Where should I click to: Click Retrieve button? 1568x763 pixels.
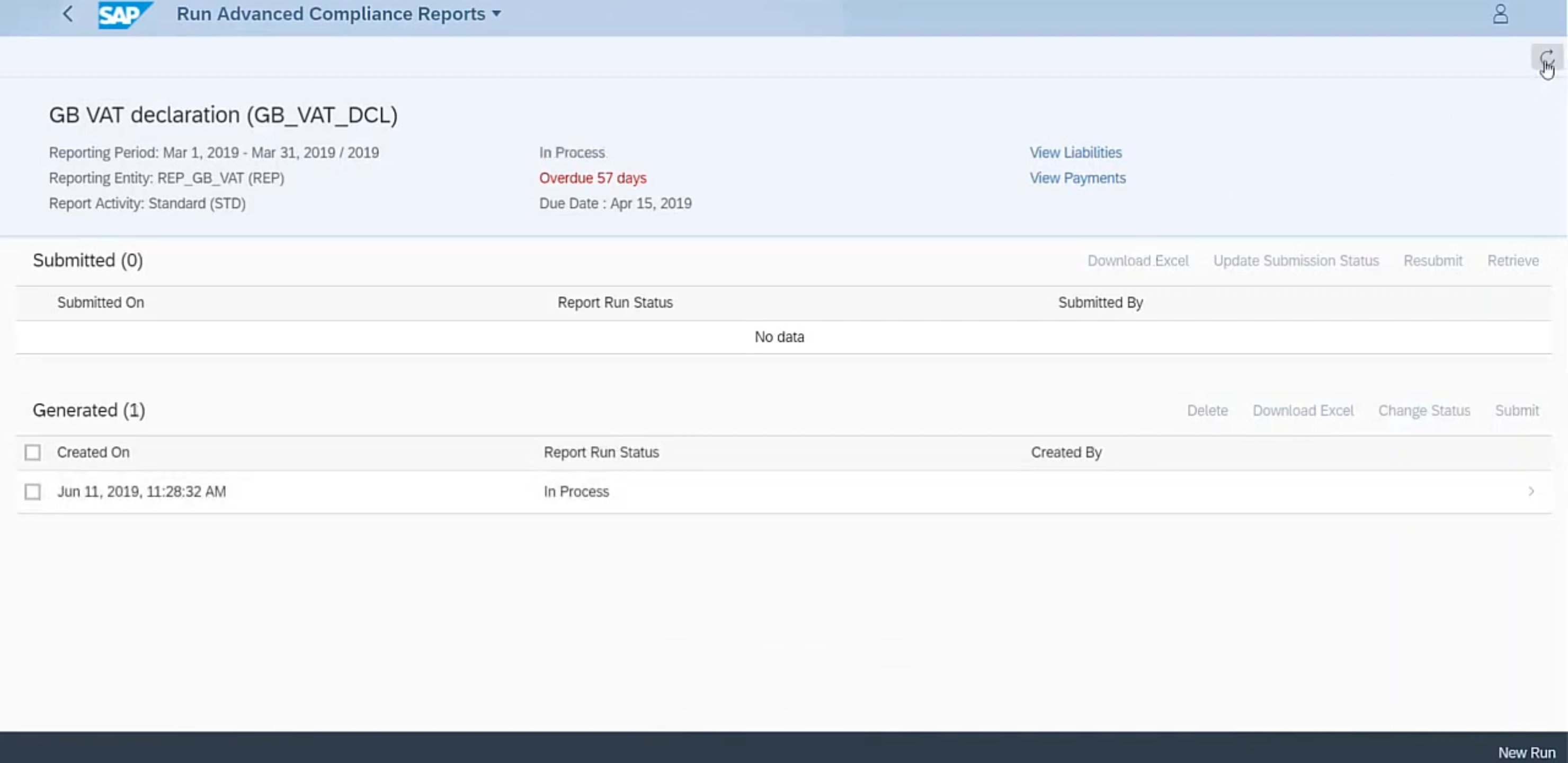coord(1512,261)
